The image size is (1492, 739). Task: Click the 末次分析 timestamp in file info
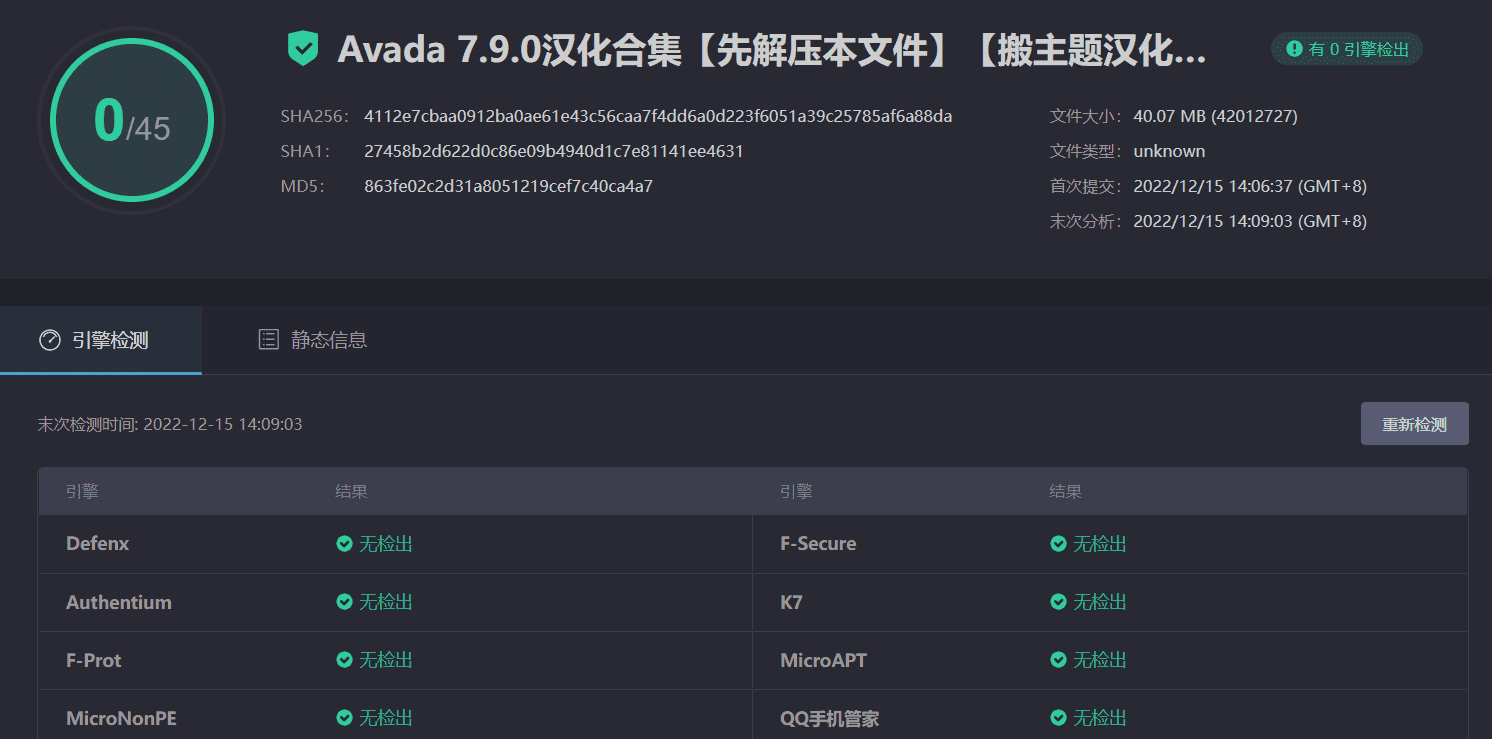point(1250,221)
